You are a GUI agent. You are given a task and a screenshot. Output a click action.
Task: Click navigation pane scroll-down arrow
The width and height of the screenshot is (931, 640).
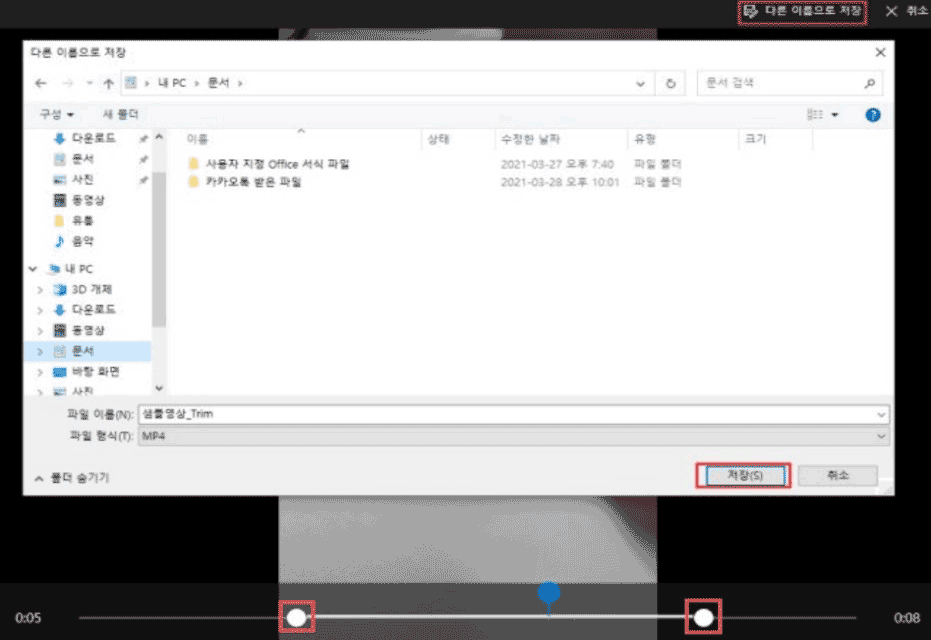pyautogui.click(x=159, y=388)
